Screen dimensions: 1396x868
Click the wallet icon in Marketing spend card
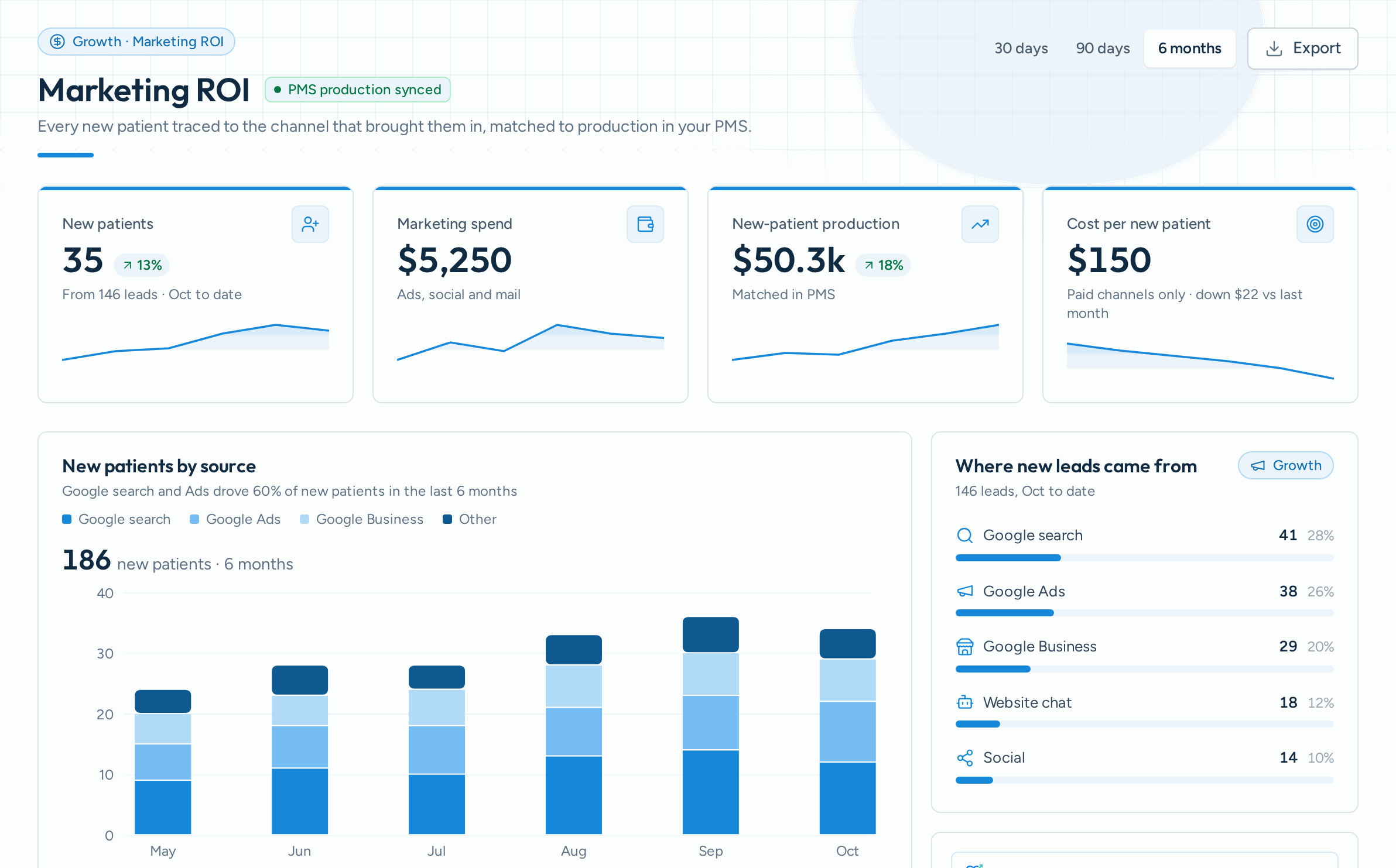coord(645,224)
